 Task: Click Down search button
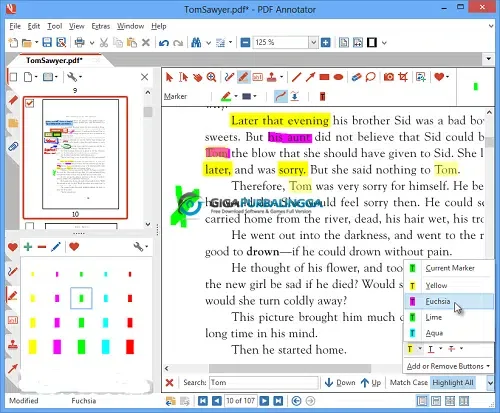340,382
